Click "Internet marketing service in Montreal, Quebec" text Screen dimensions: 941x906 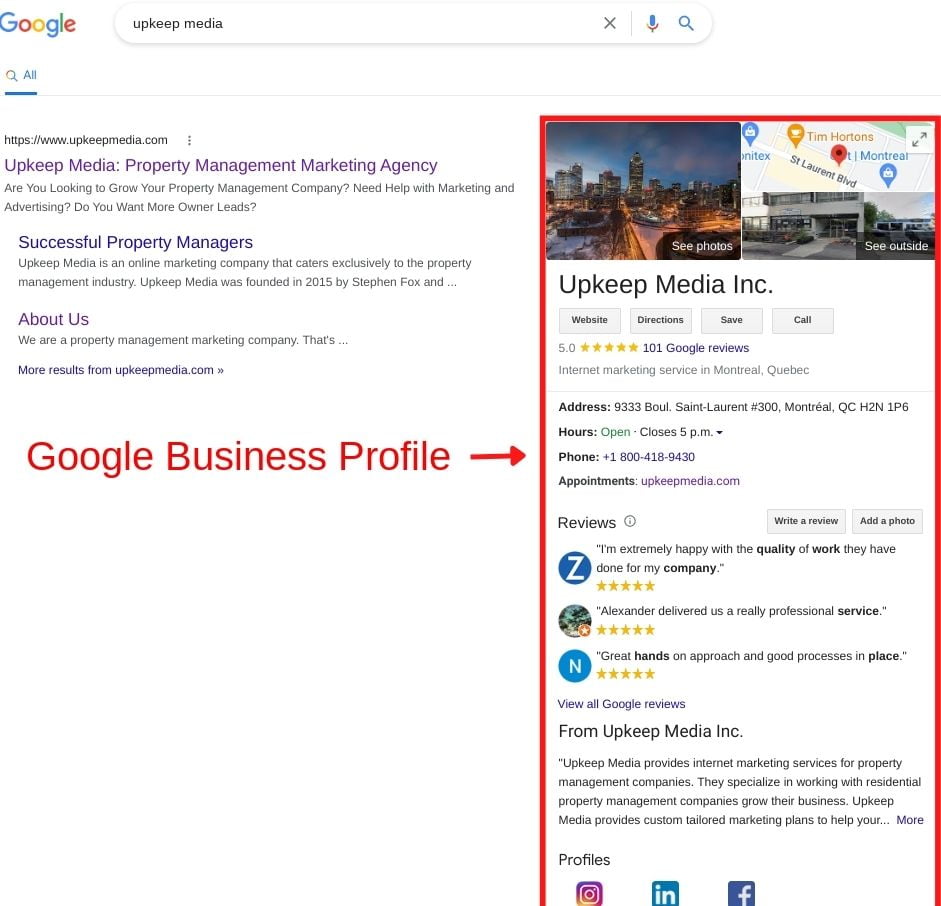click(x=684, y=370)
